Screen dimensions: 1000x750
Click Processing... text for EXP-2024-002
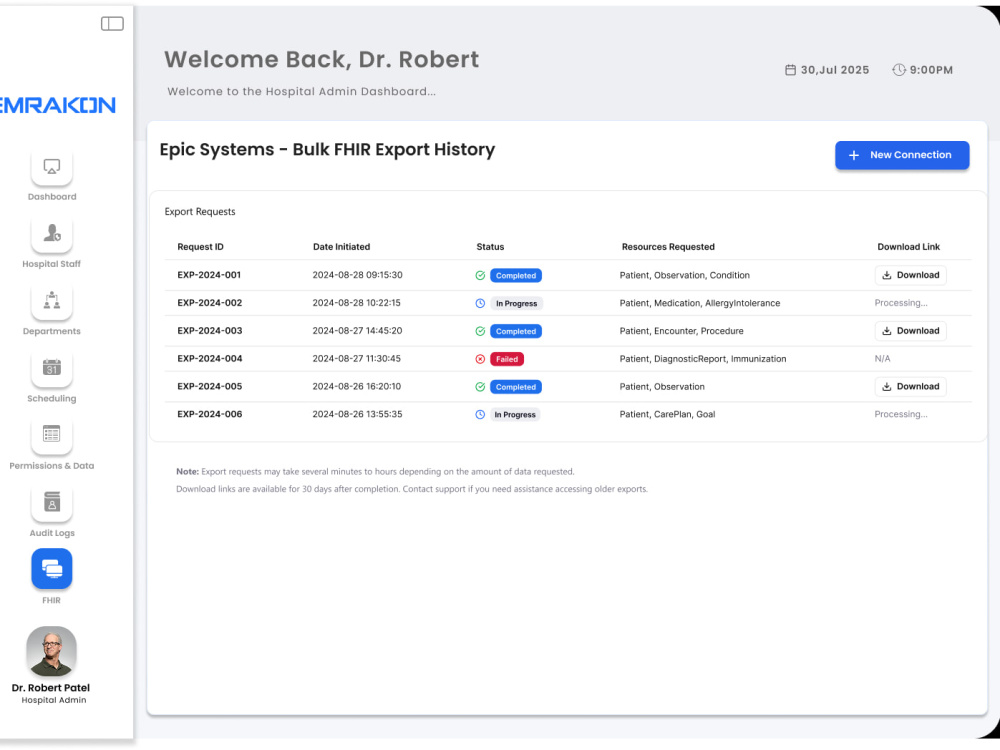[901, 303]
